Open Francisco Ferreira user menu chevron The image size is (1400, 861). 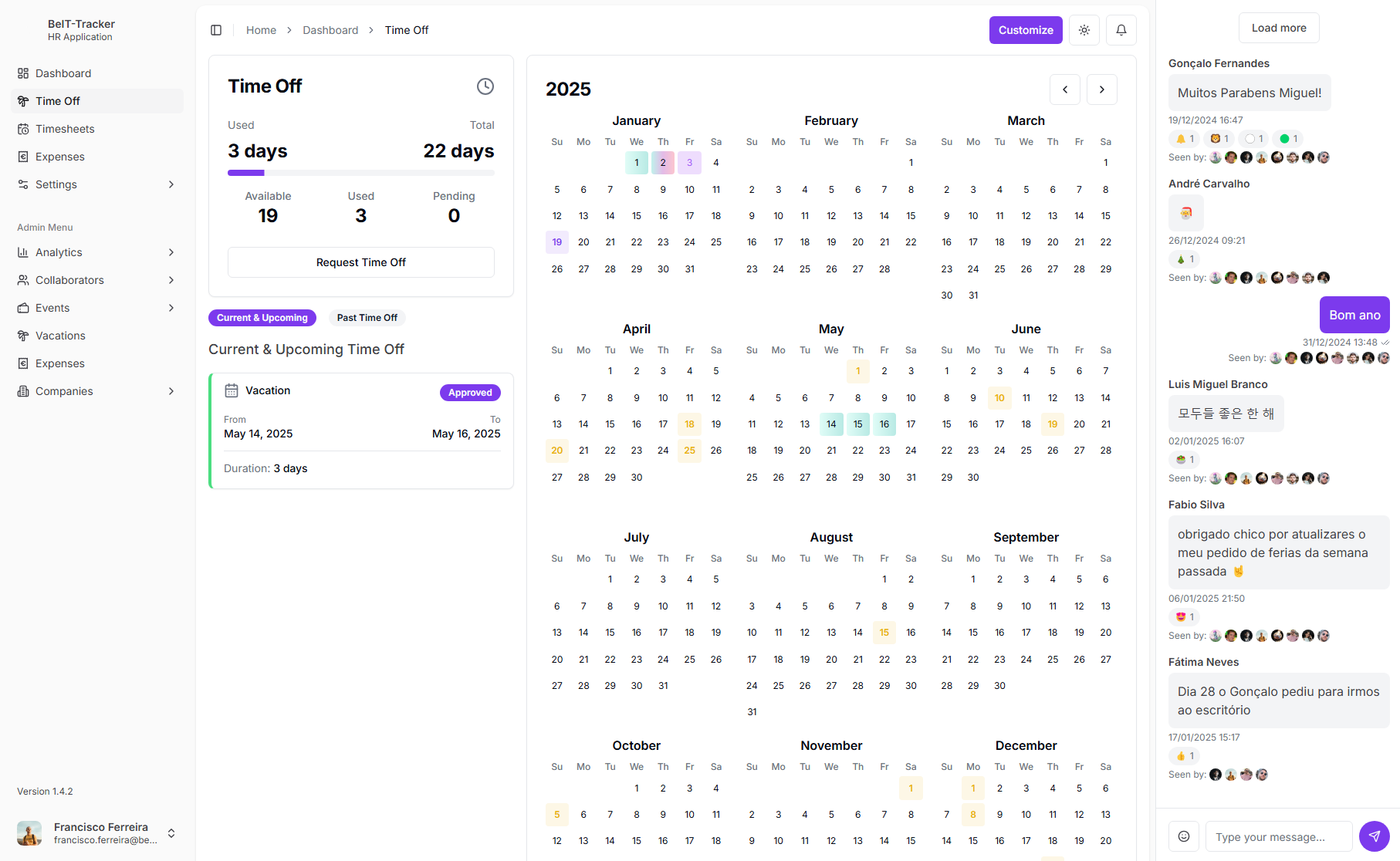click(171, 833)
